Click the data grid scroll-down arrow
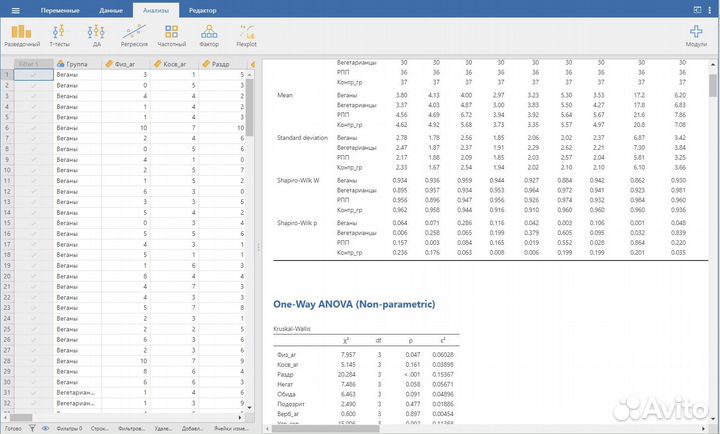Viewport: 720px width, 434px height. 250,407
